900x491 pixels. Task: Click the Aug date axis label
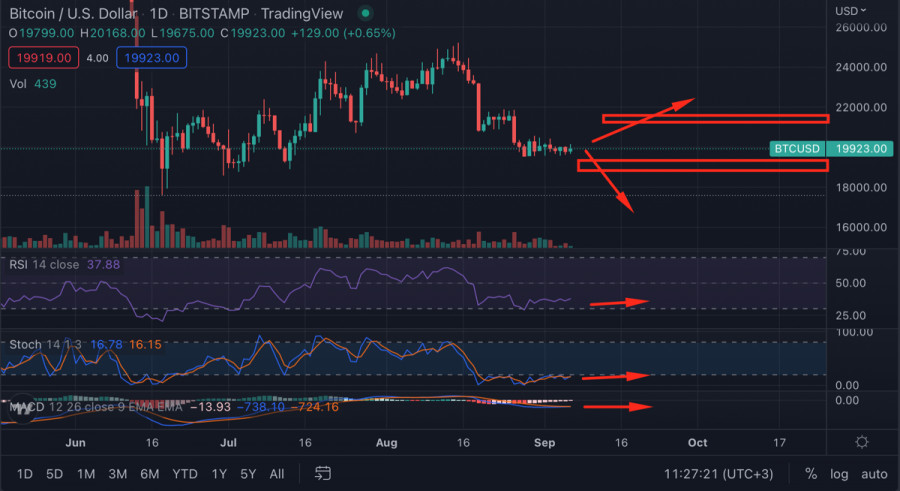386,442
